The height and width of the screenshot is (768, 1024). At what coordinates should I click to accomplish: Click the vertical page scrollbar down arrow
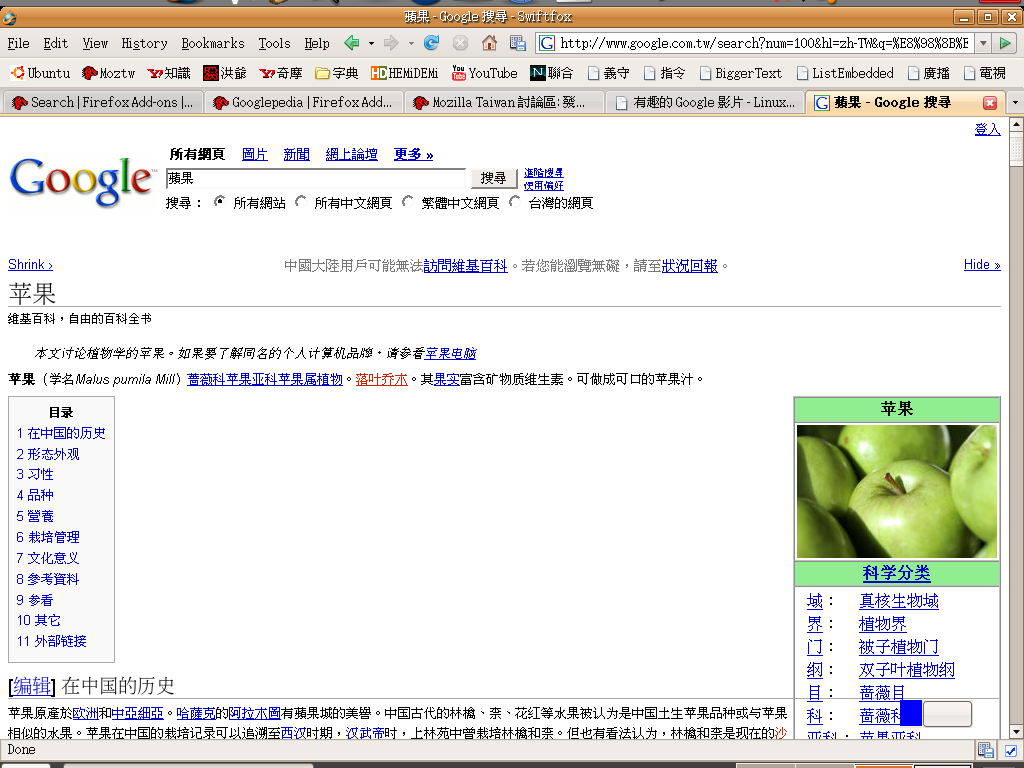(x=1015, y=731)
